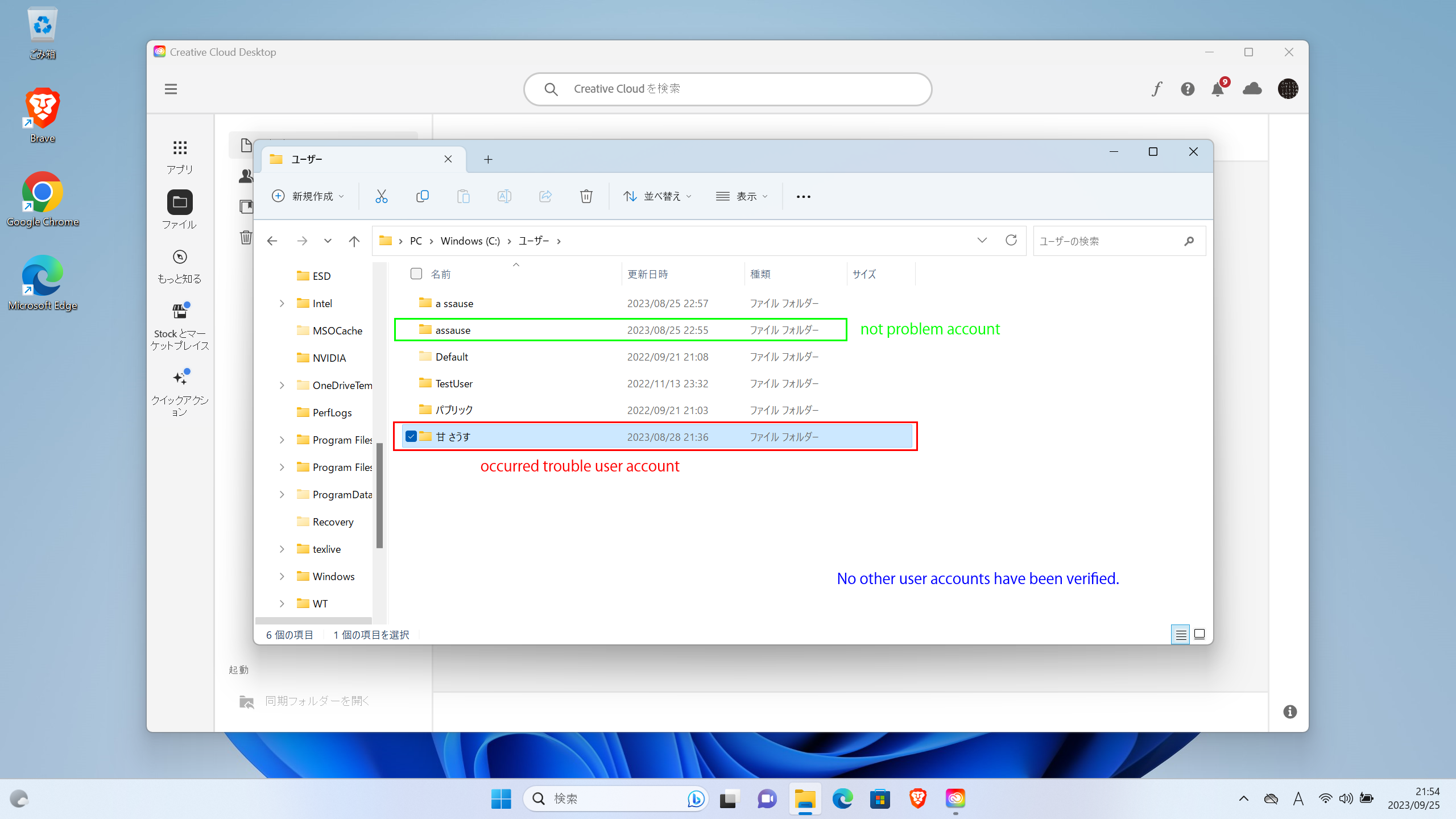Image resolution: width=1456 pixels, height=819 pixels.
Task: Open the account avatar in Creative Cloud
Action: (x=1288, y=89)
